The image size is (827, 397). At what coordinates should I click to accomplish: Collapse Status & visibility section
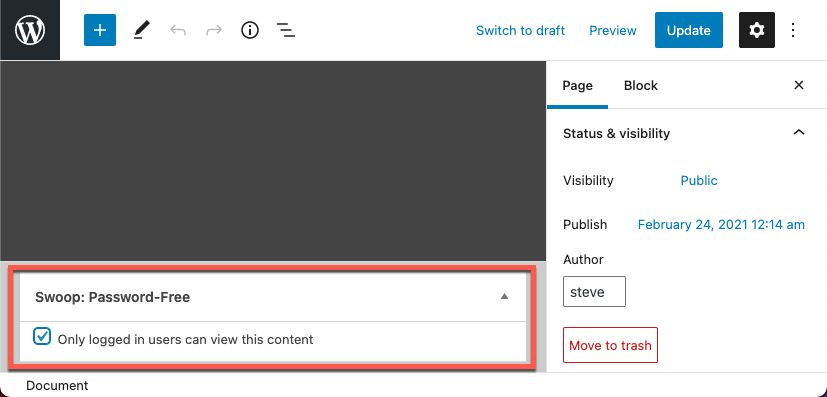799,132
